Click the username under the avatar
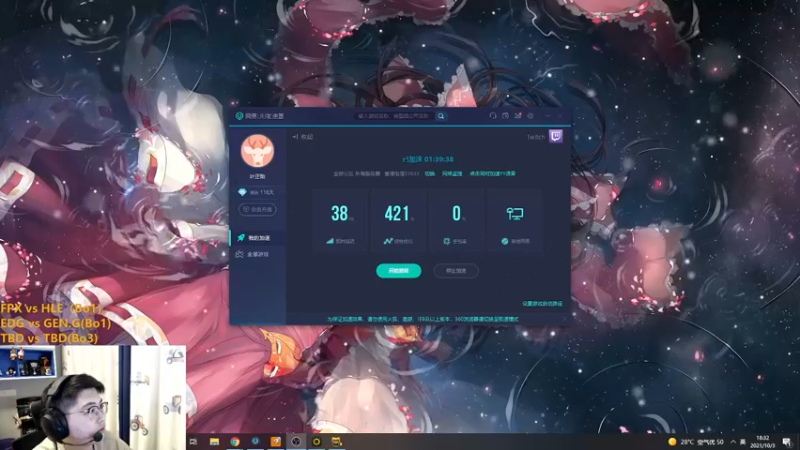 257,177
